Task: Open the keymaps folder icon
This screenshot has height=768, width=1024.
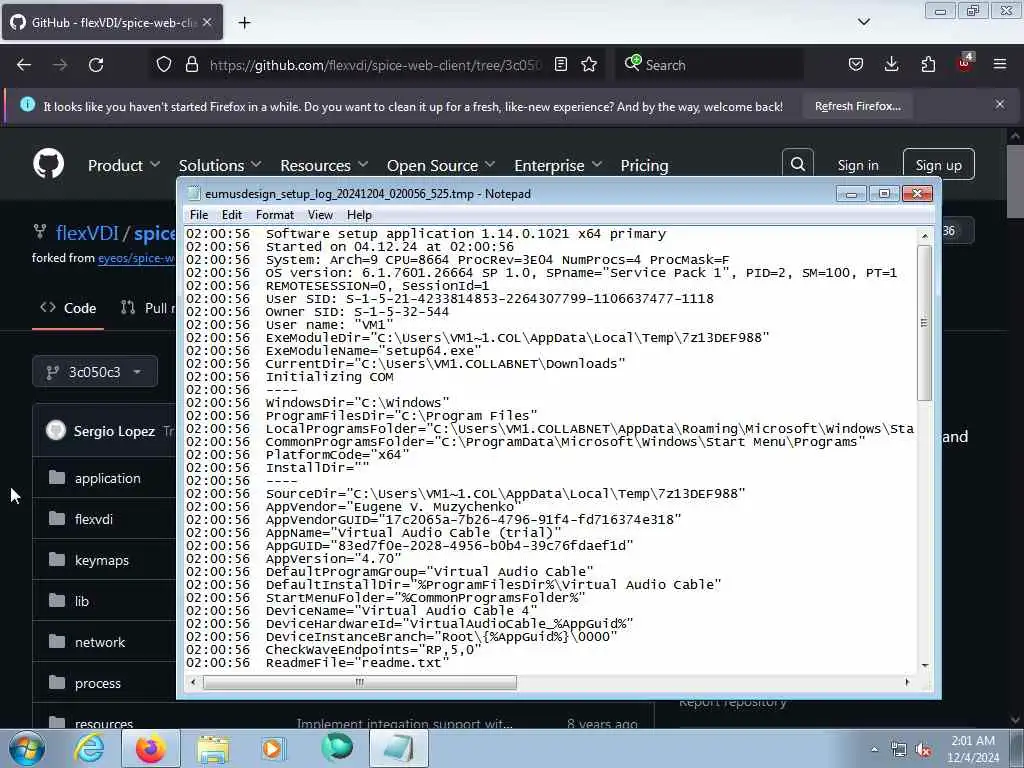Action: click(57, 560)
